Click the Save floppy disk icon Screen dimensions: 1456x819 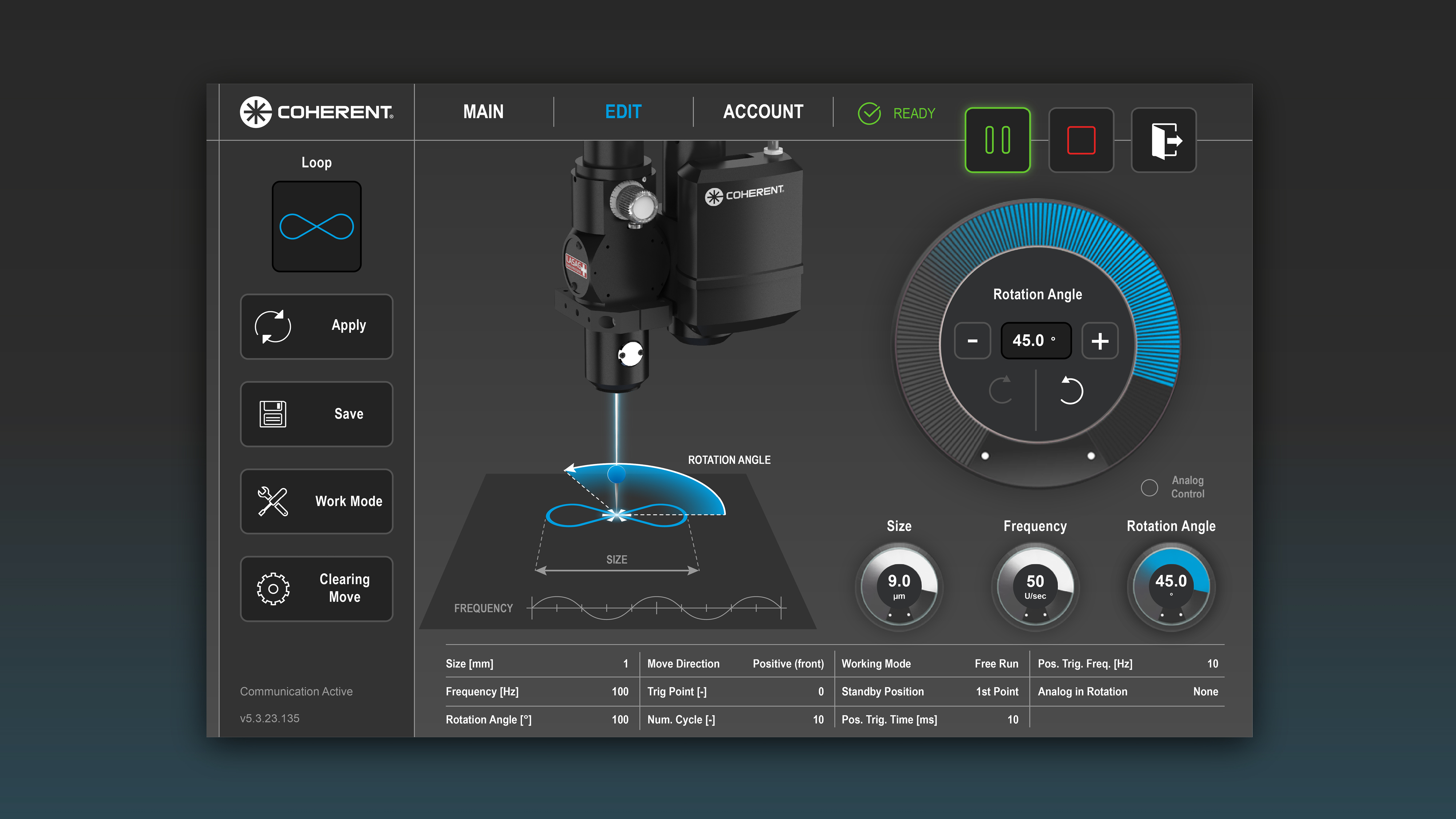(272, 414)
